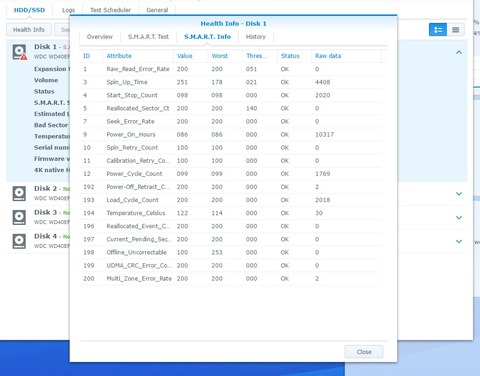
Task: Click the Disk 2 drive icon
Action: [19, 194]
